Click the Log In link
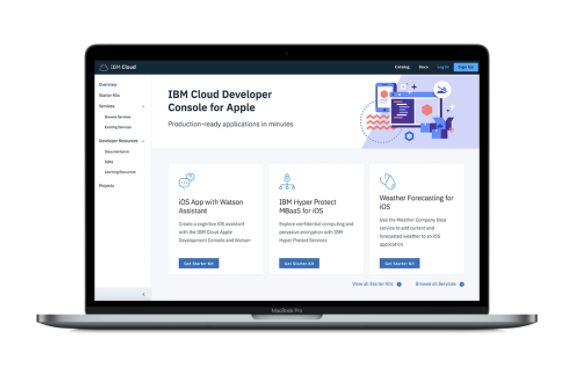The image size is (575, 379). click(443, 67)
